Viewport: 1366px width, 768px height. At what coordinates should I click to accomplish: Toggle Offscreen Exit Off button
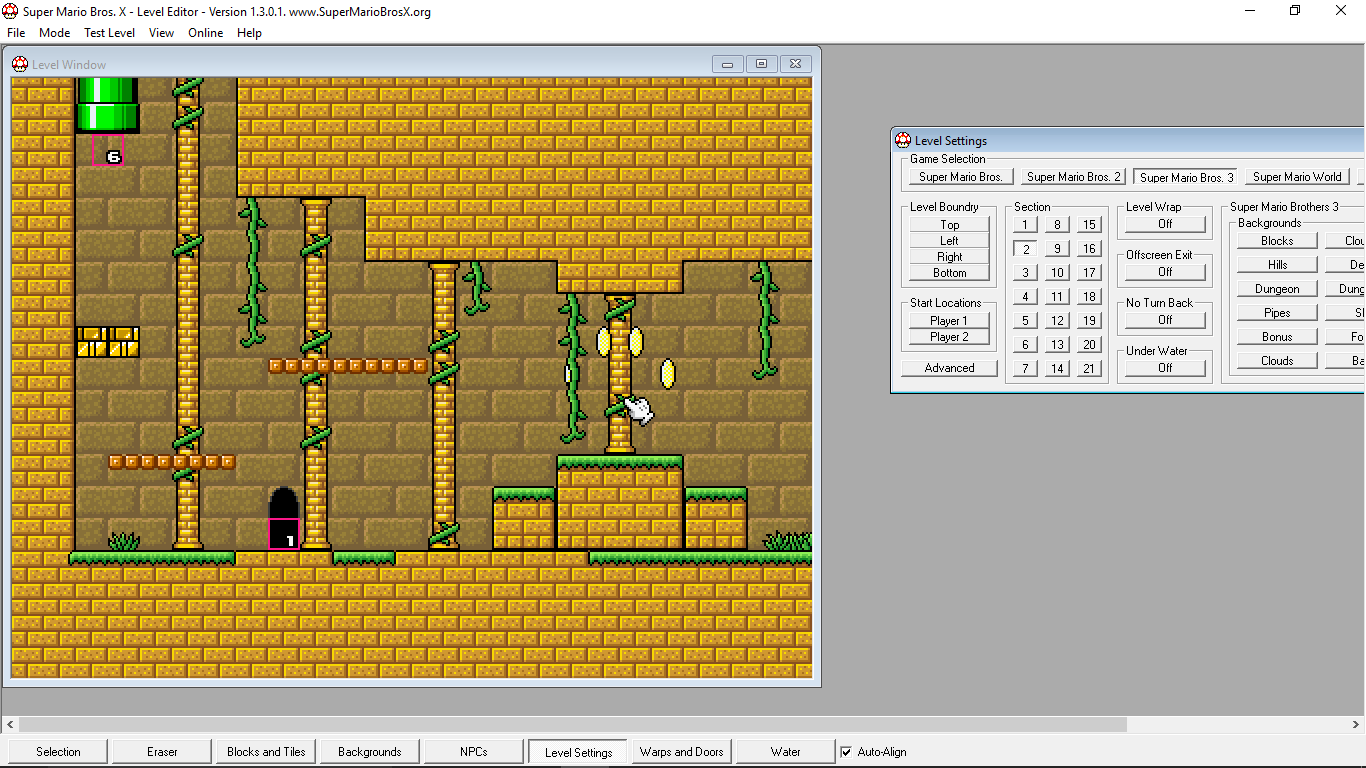(x=1165, y=272)
